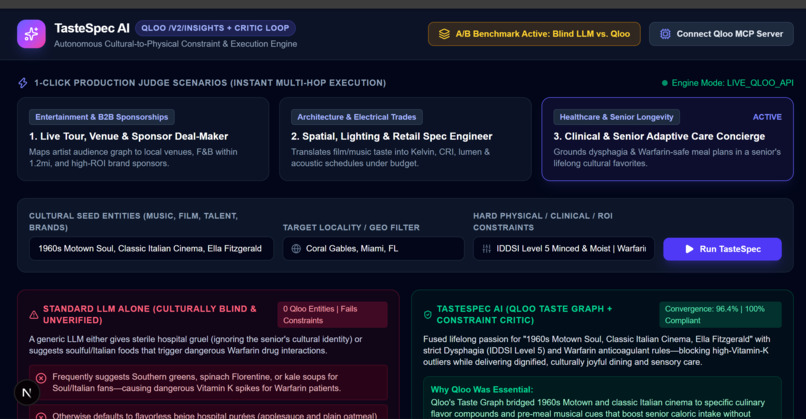Screen dimensions: 806x419
Task: Click the IDDSI Level 5 constraints field
Action: [564, 249]
